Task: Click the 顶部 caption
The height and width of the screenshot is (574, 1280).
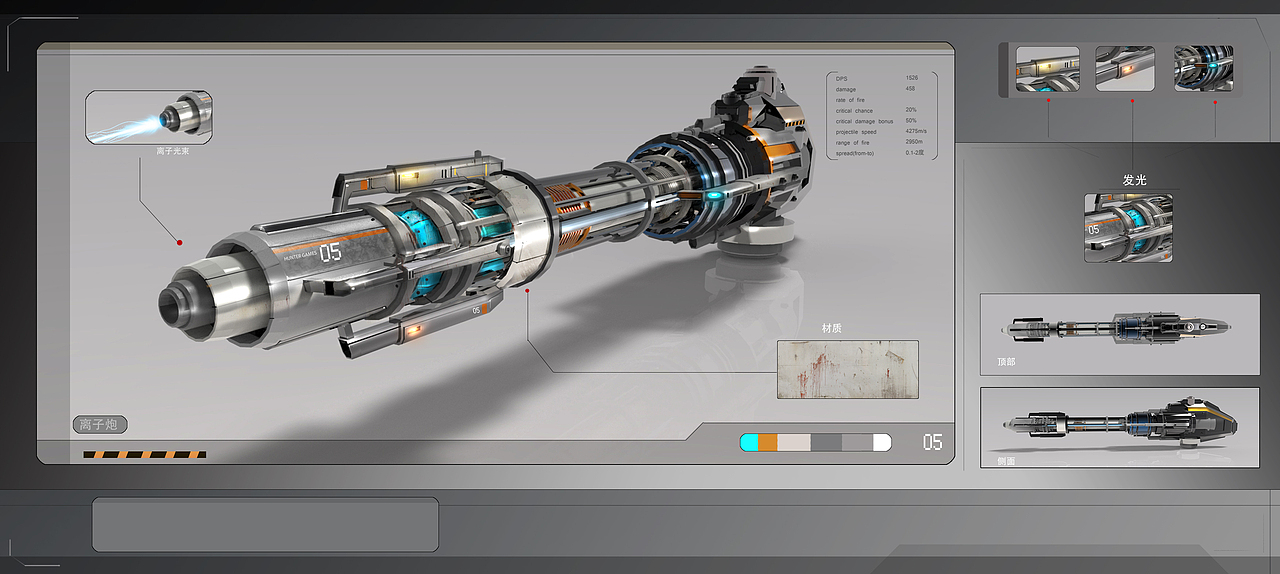Action: [1005, 361]
